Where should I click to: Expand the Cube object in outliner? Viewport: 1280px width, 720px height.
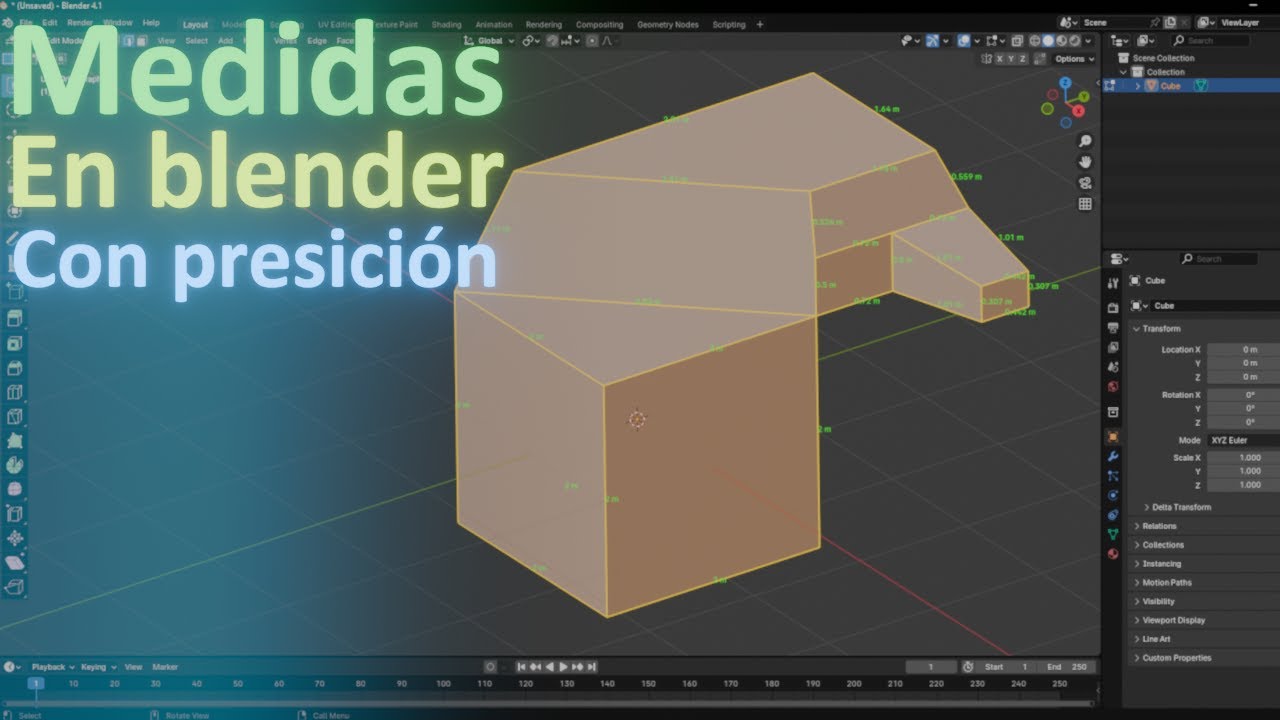(x=1137, y=86)
